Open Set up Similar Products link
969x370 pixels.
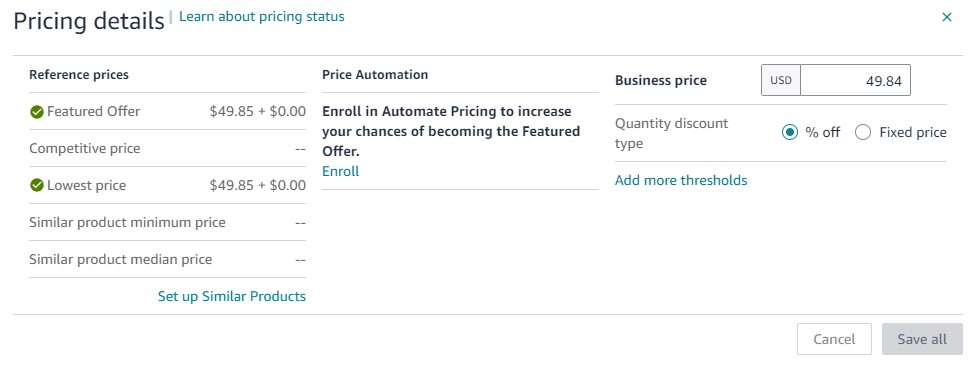232,296
